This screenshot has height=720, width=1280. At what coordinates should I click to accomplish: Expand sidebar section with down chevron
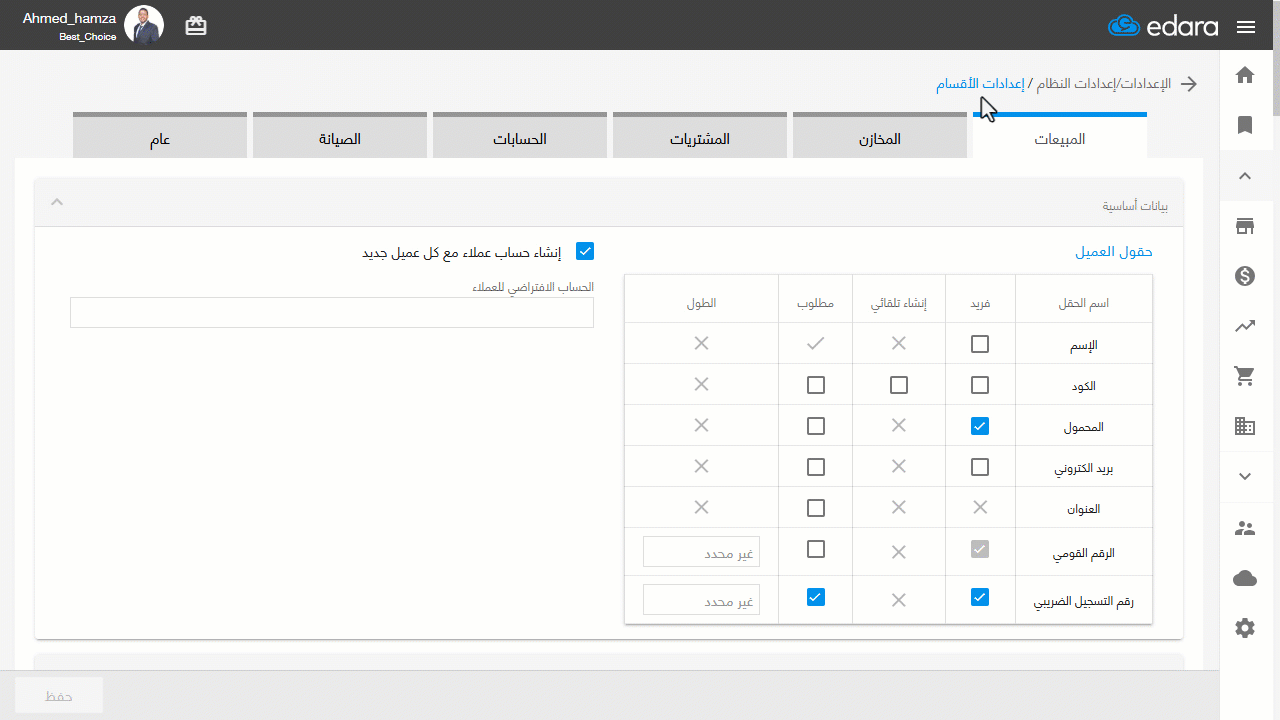coord(1245,476)
